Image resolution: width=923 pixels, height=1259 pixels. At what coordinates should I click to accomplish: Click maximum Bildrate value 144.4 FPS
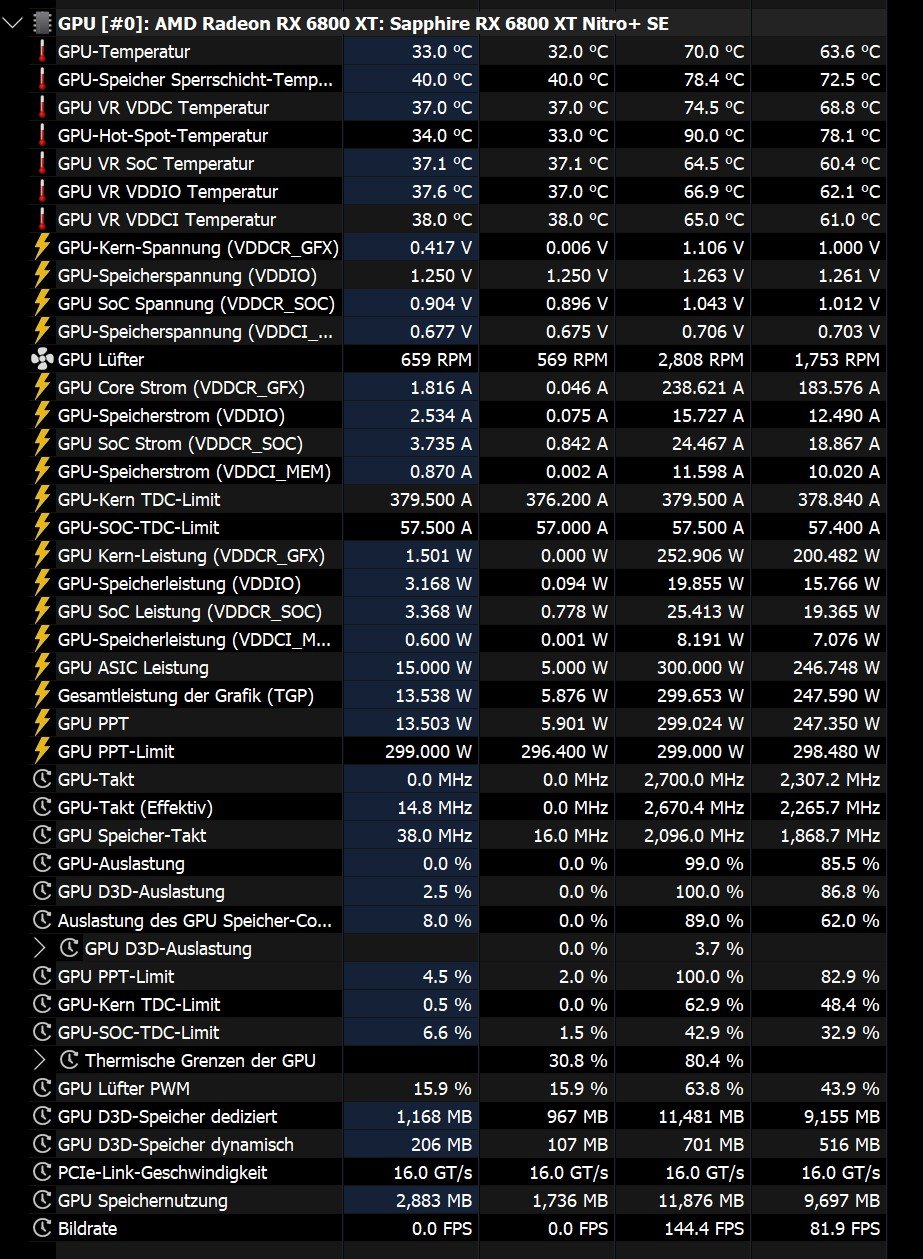click(704, 1228)
